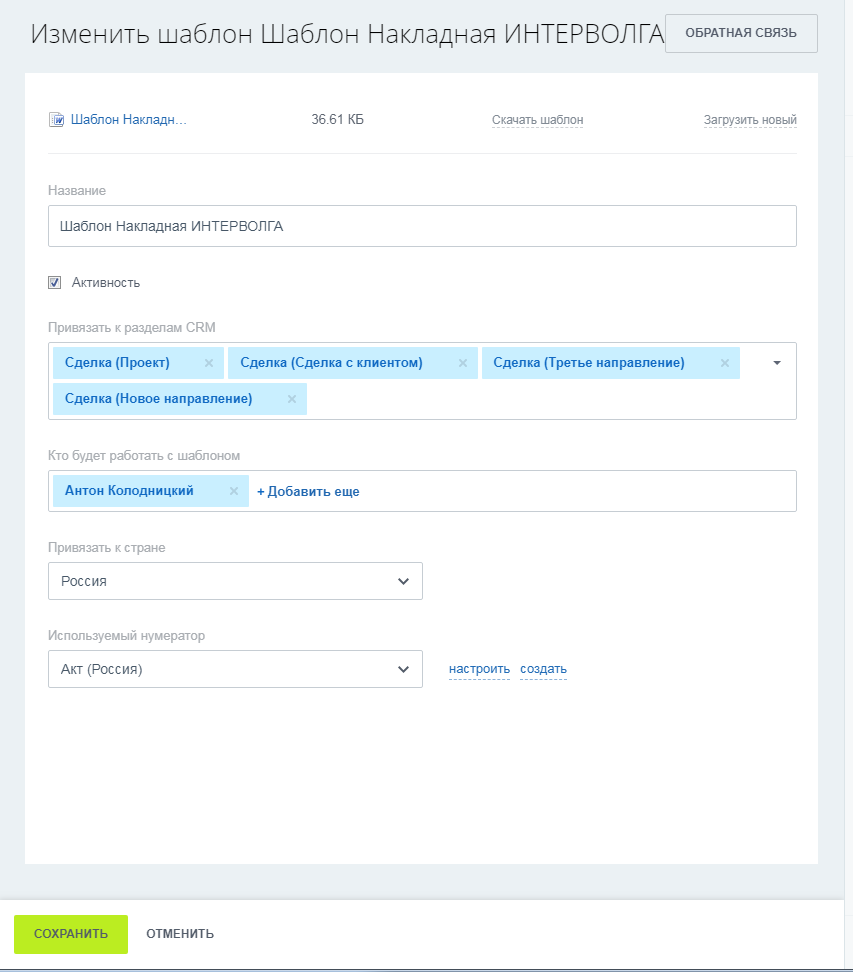Click настроить next to numerator
The width and height of the screenshot is (853, 972).
479,669
